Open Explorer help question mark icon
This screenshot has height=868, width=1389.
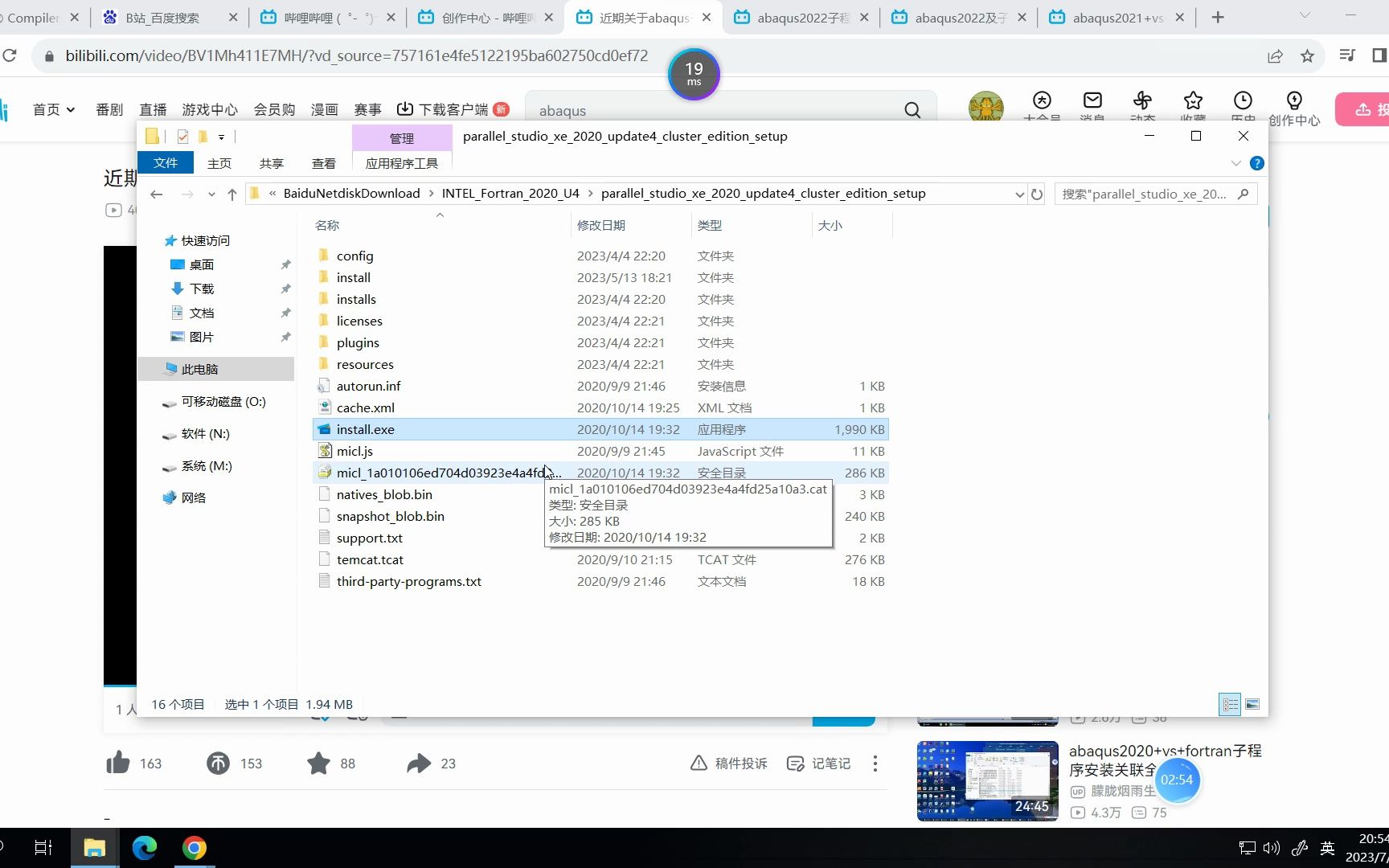click(1257, 163)
